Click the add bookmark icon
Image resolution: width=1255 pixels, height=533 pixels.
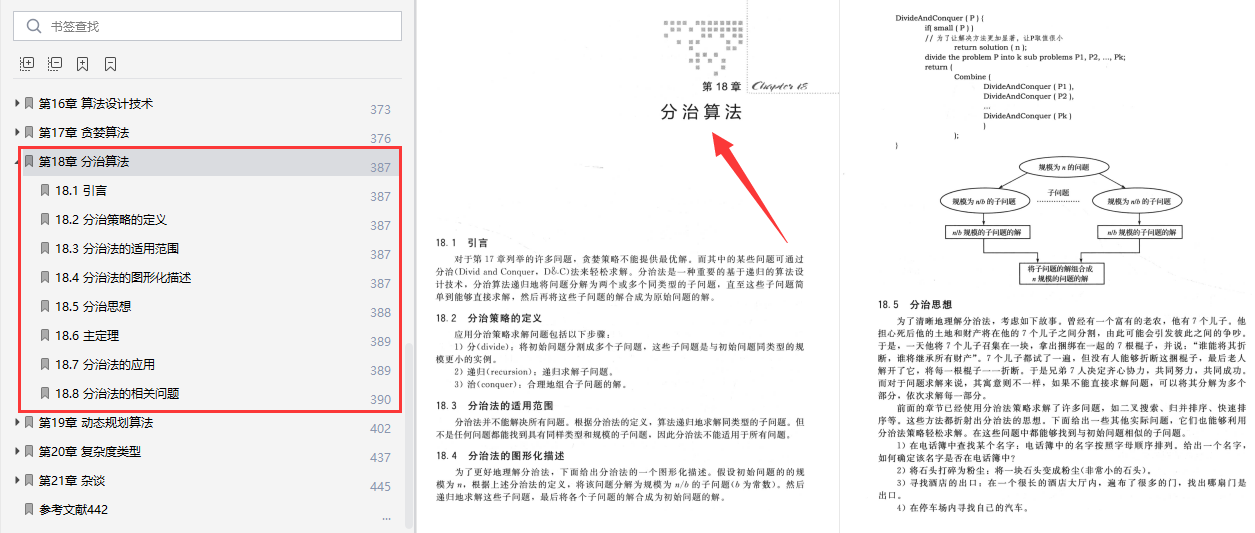(x=82, y=63)
